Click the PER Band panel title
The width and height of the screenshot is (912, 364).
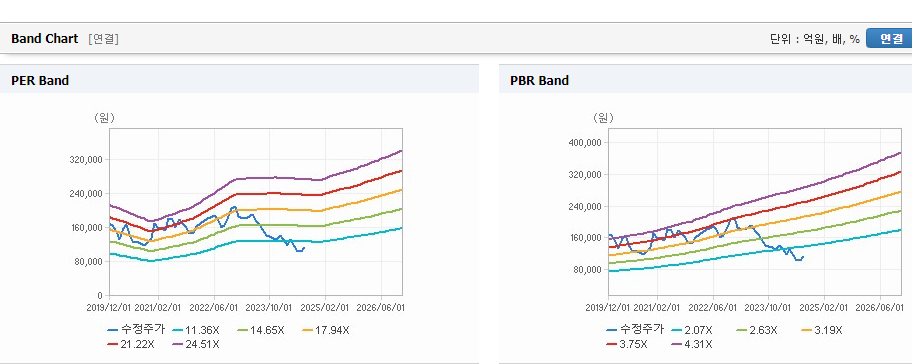point(40,80)
